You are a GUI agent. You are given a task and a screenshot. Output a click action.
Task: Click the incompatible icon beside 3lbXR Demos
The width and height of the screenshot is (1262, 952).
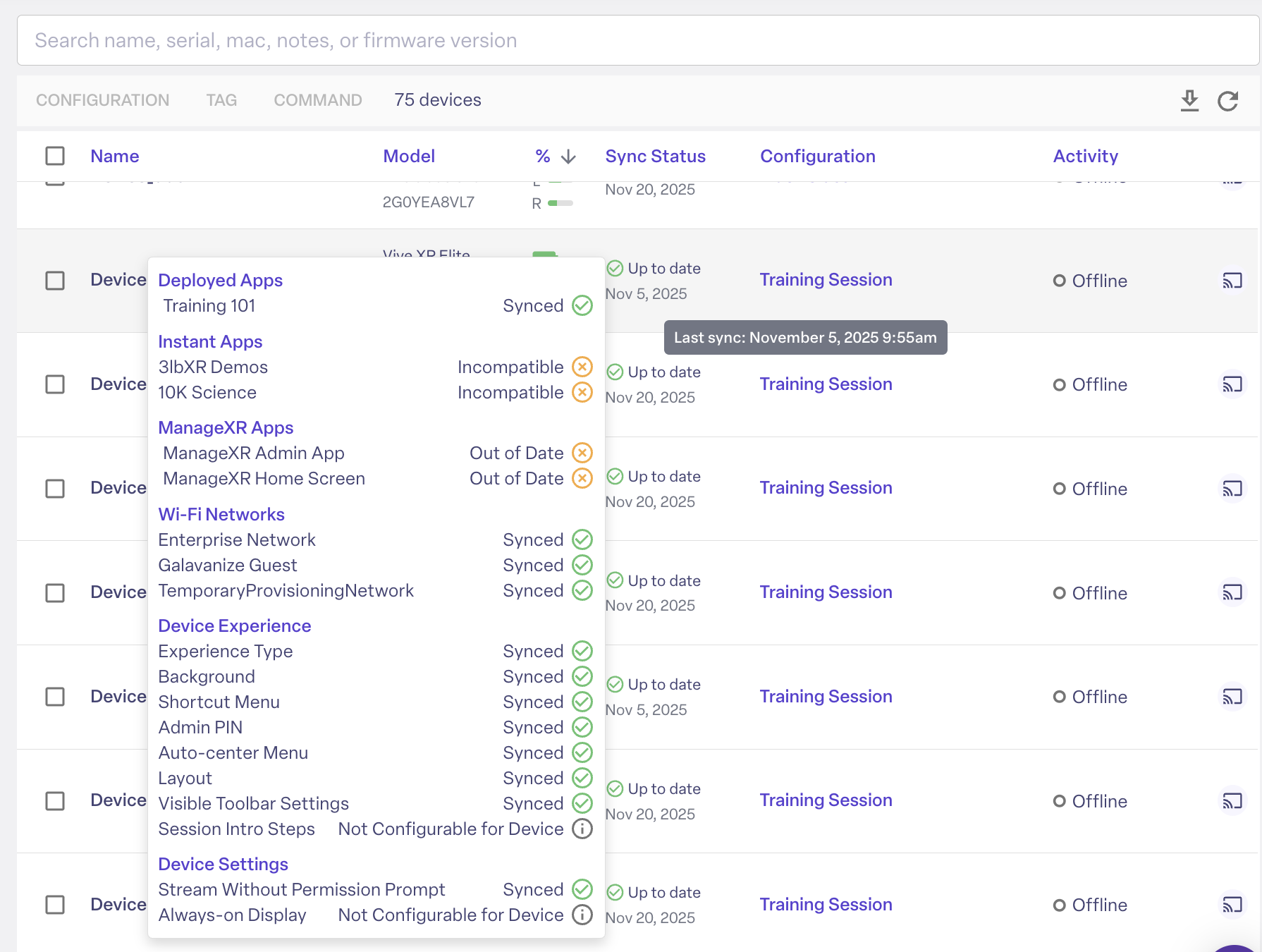(582, 367)
